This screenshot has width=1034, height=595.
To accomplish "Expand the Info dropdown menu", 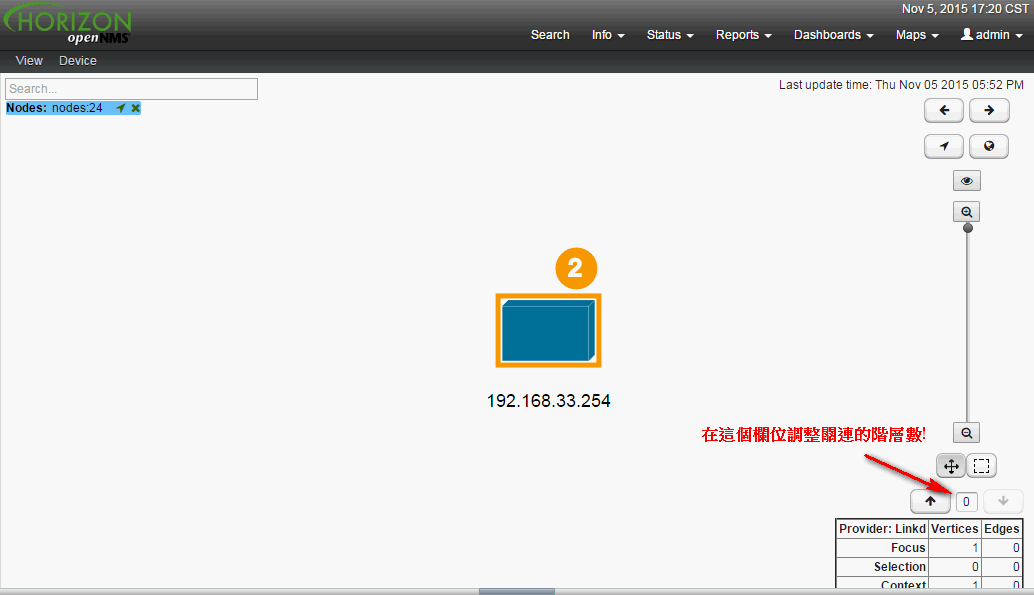I will (608, 35).
